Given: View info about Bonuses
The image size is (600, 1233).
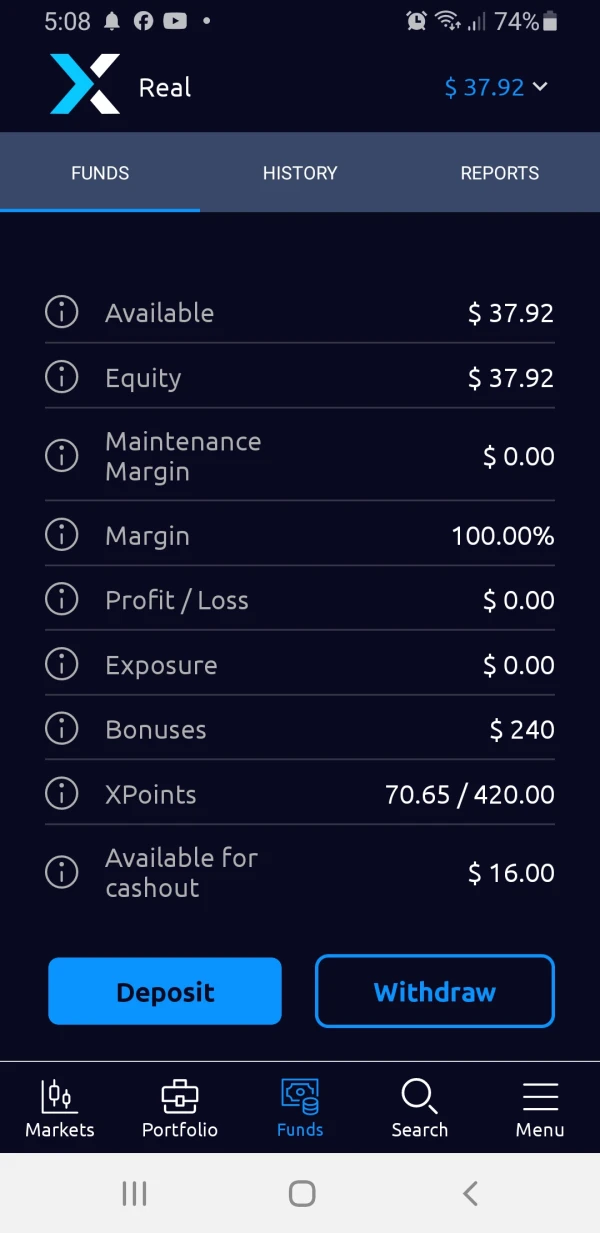Looking at the screenshot, I should tap(62, 729).
